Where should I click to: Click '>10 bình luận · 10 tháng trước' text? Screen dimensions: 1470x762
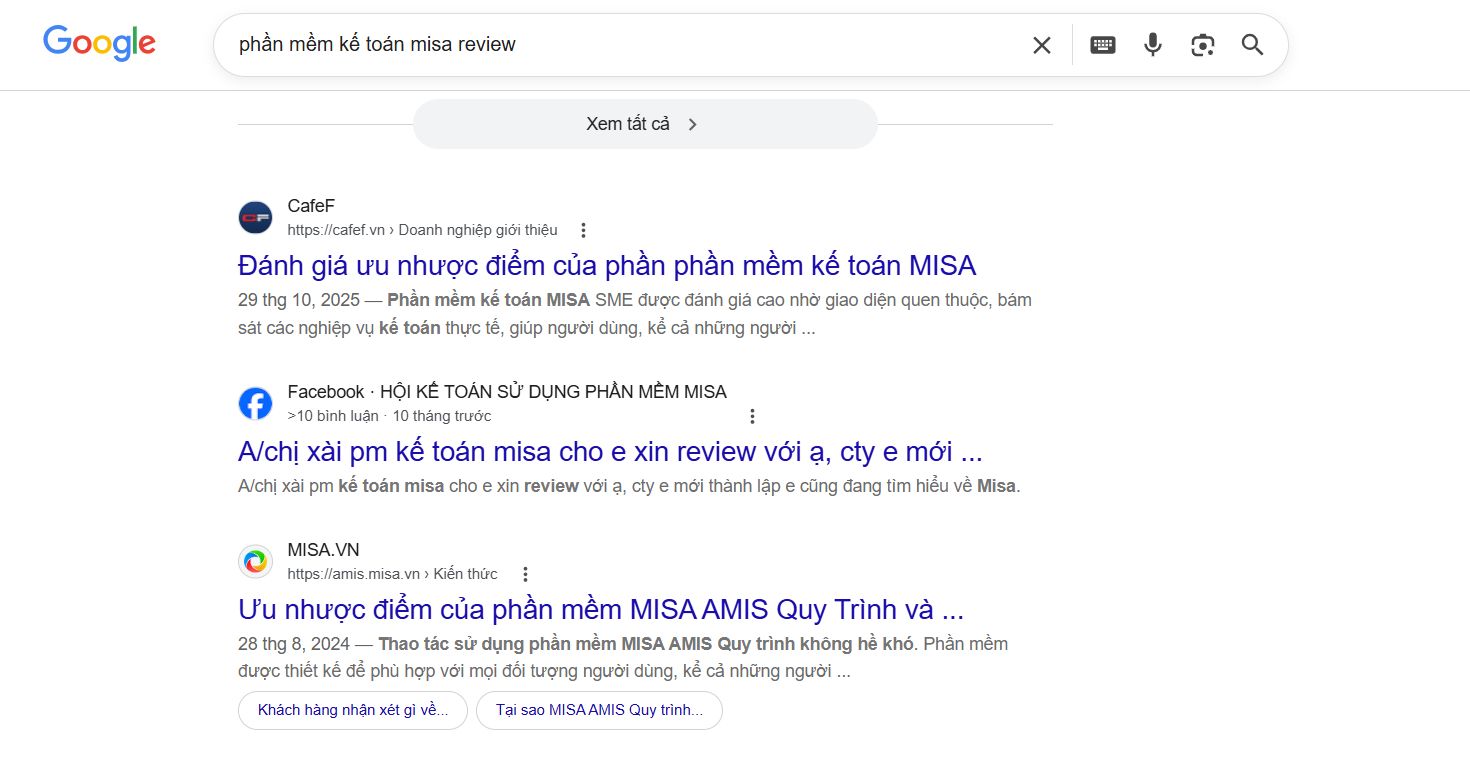(389, 416)
